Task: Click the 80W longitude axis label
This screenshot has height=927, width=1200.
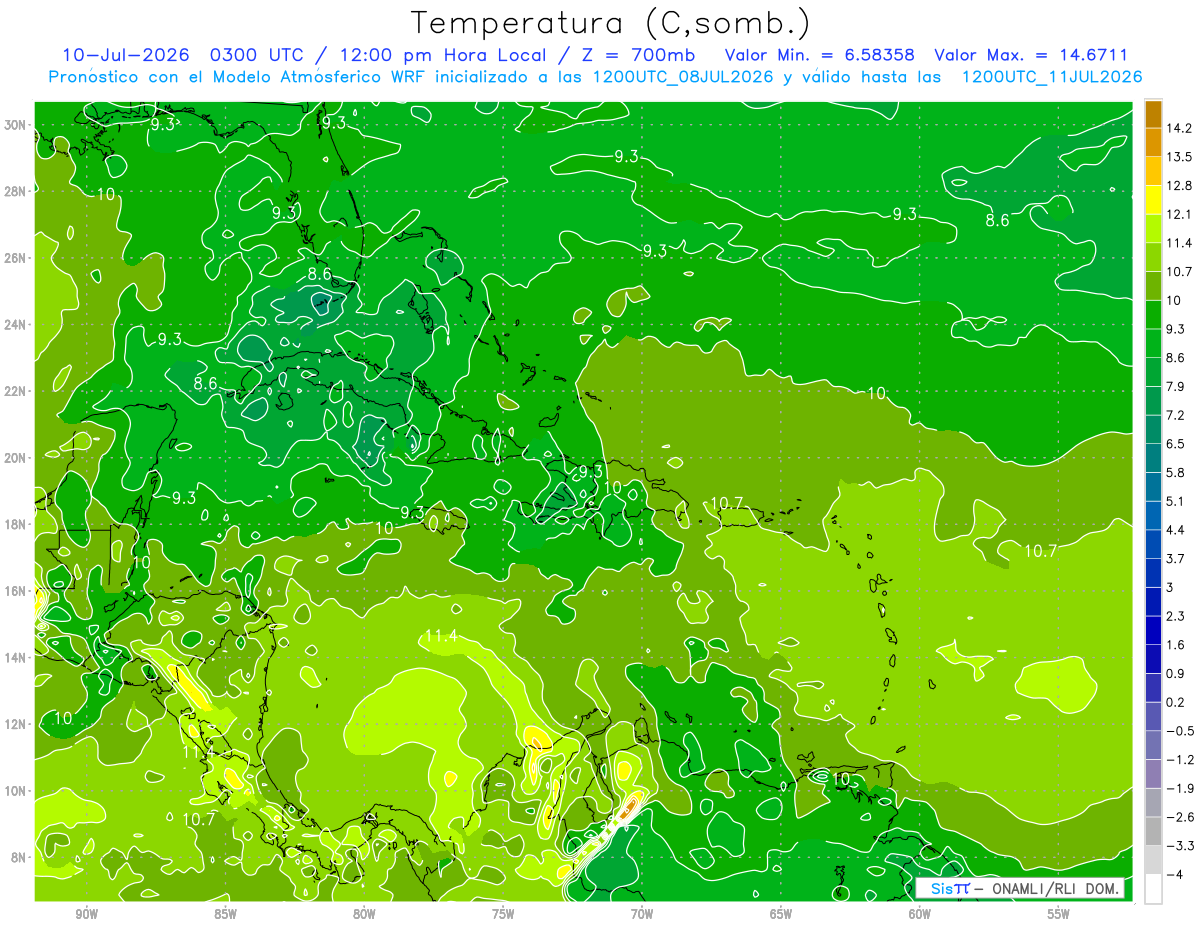Action: pos(364,914)
